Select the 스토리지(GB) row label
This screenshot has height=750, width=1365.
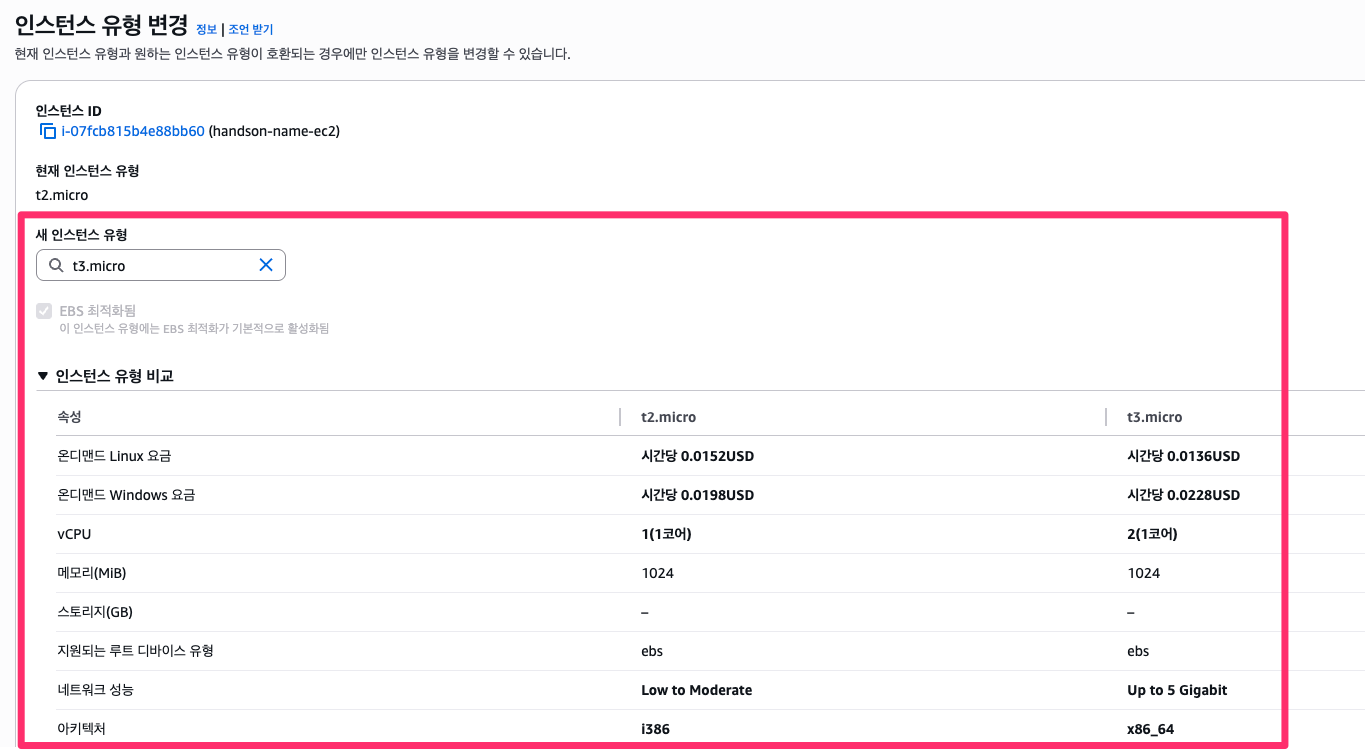pyautogui.click(x=95, y=612)
